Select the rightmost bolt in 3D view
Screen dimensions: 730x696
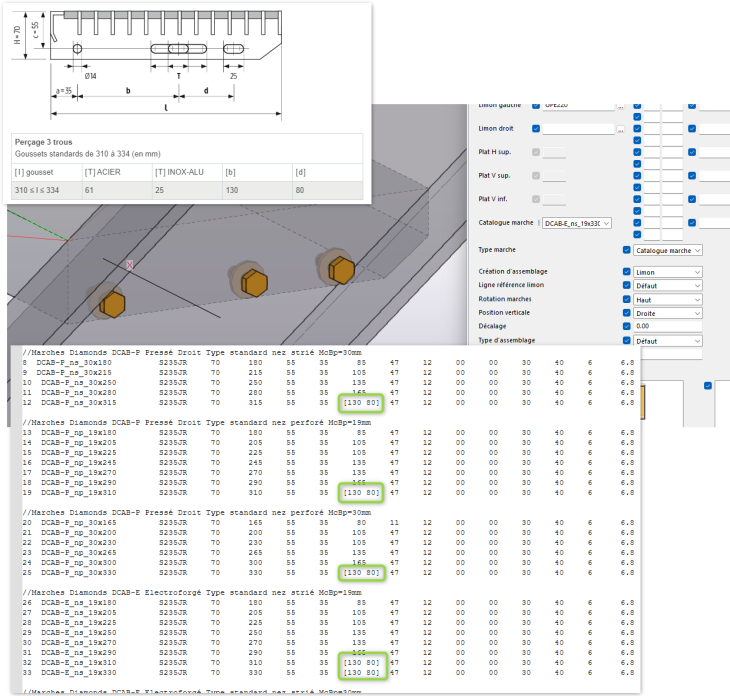340,269
